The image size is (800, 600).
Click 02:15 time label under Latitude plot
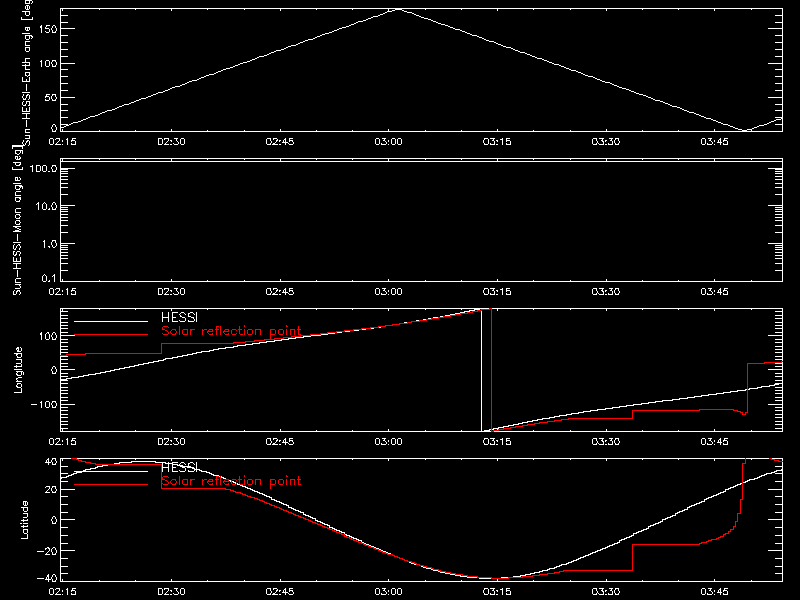pyautogui.click(x=62, y=591)
